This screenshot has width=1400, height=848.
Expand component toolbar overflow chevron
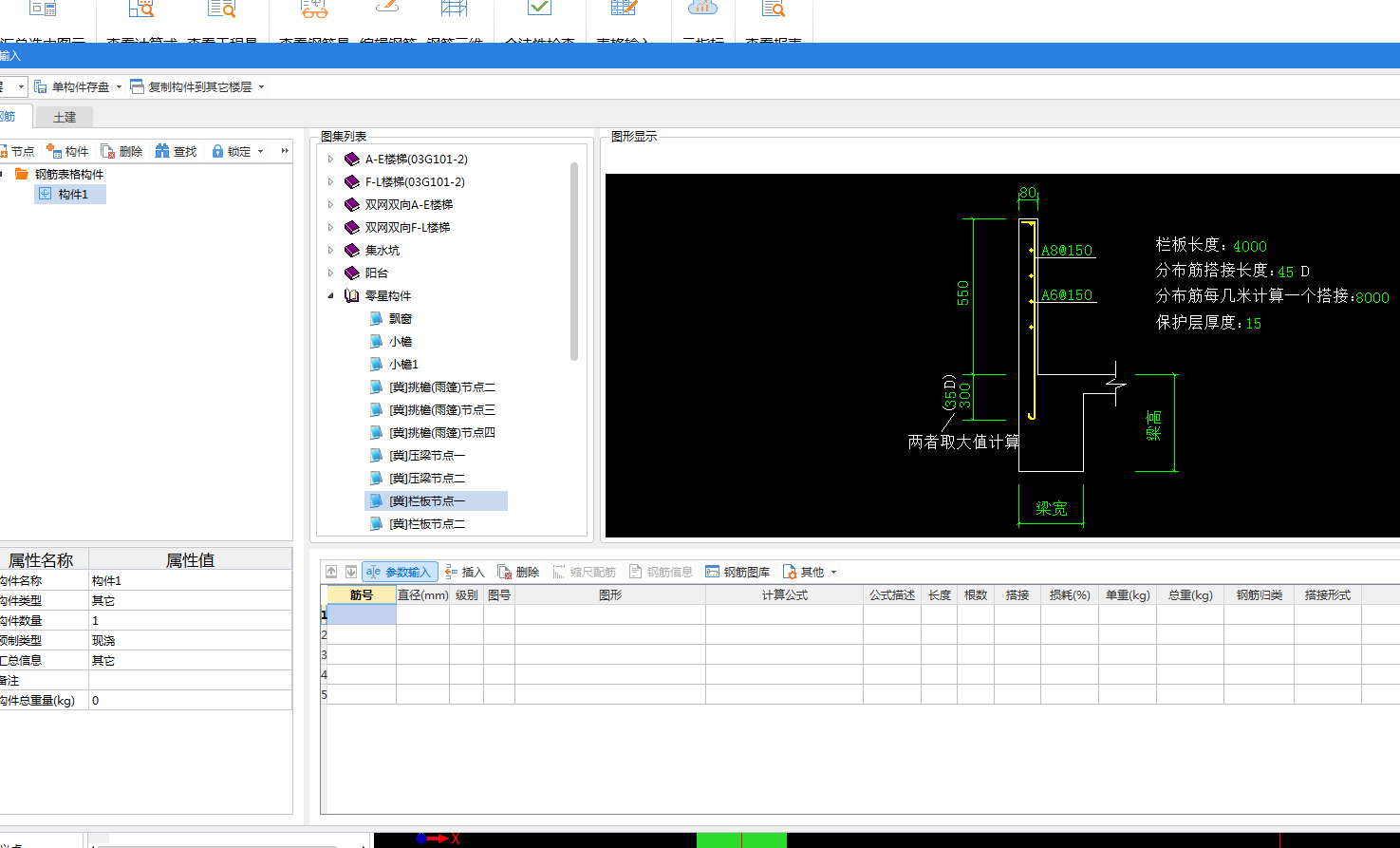285,151
